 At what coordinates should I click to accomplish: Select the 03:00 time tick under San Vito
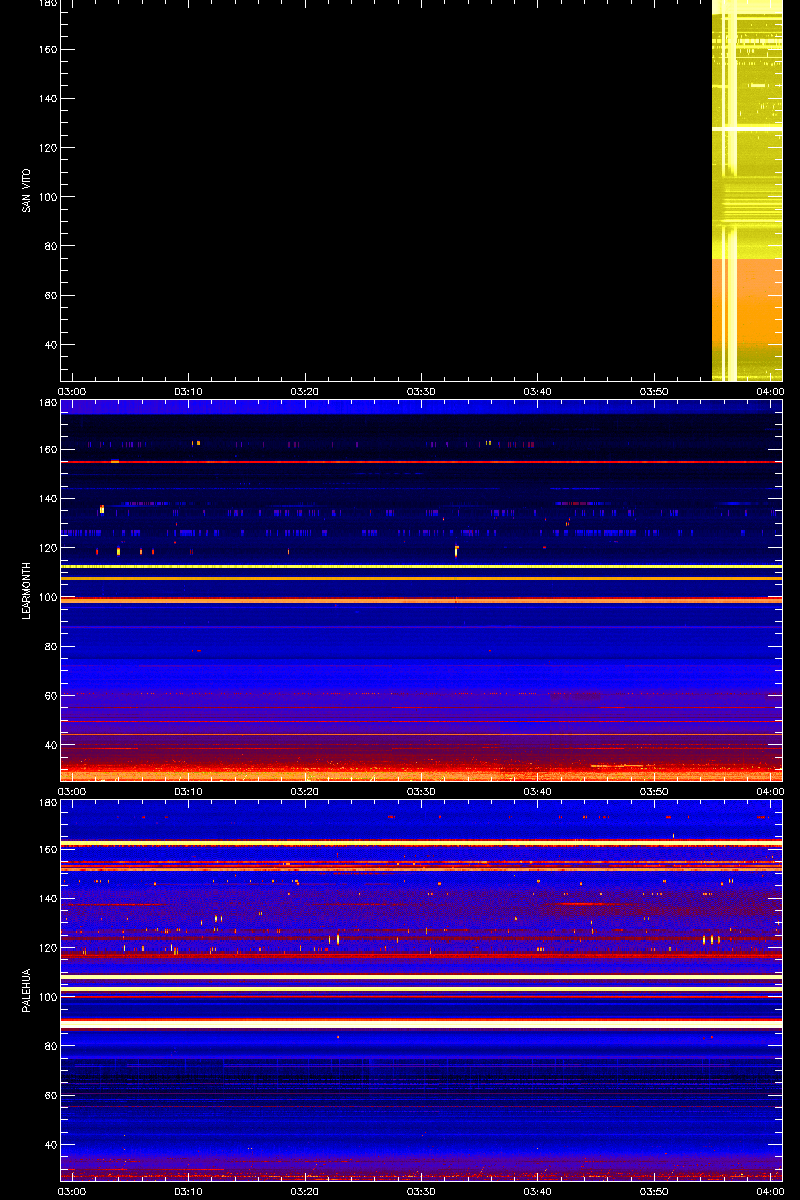pos(72,391)
